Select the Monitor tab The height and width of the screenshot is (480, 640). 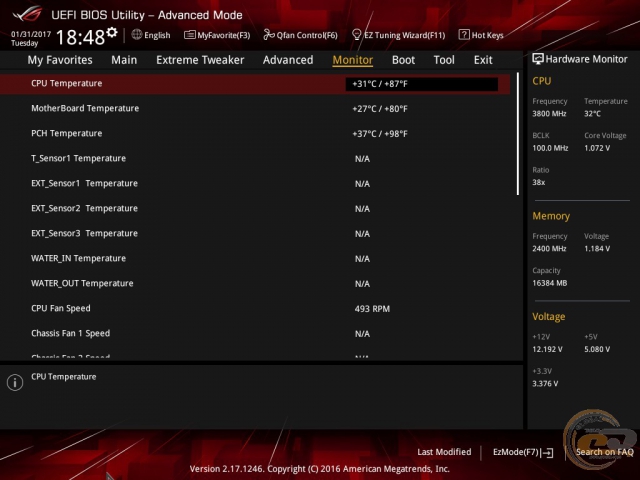(353, 60)
